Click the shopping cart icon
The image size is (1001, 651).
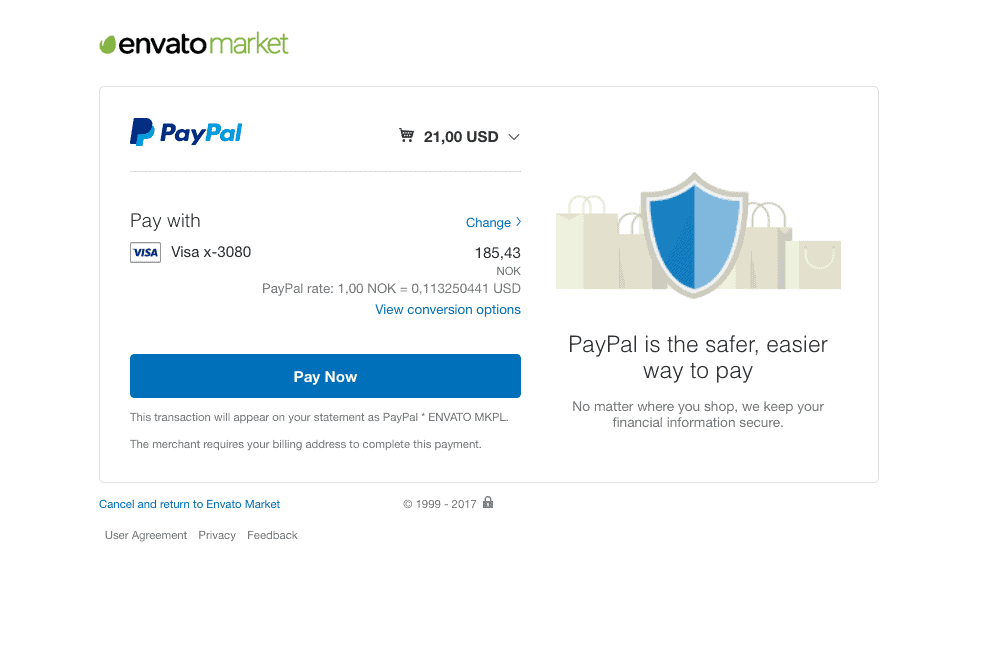[x=406, y=136]
